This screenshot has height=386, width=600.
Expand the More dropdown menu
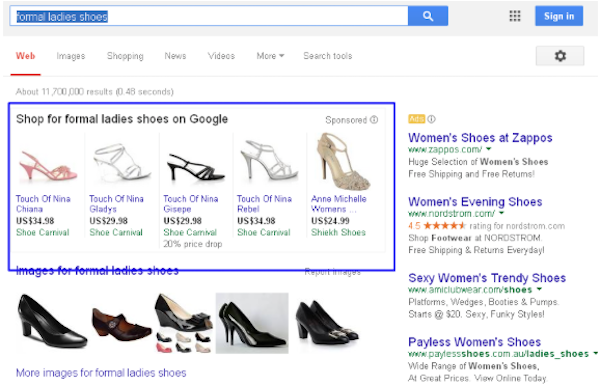click(x=270, y=56)
